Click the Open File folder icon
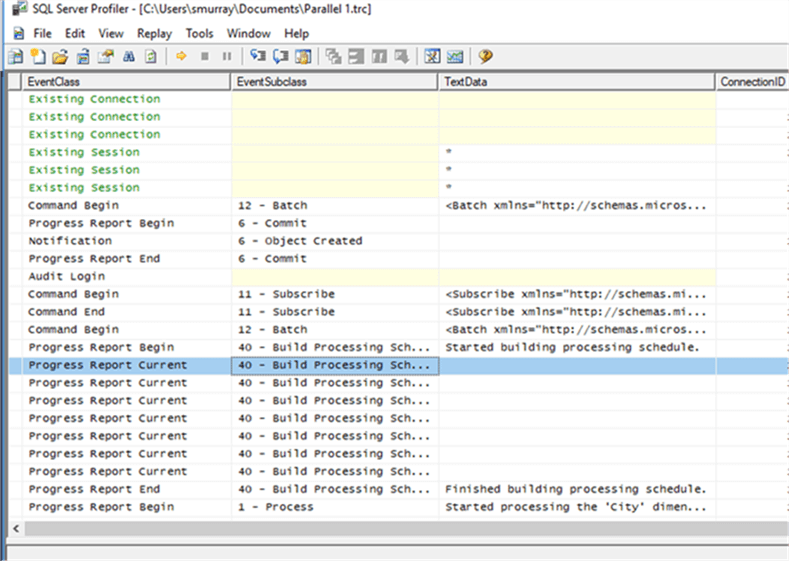 [x=60, y=57]
